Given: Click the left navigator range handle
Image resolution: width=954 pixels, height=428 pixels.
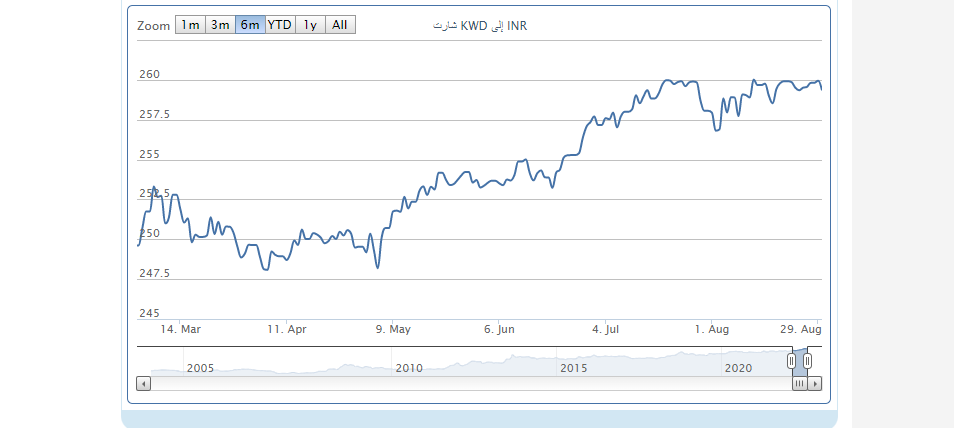Looking at the screenshot, I should tap(791, 361).
